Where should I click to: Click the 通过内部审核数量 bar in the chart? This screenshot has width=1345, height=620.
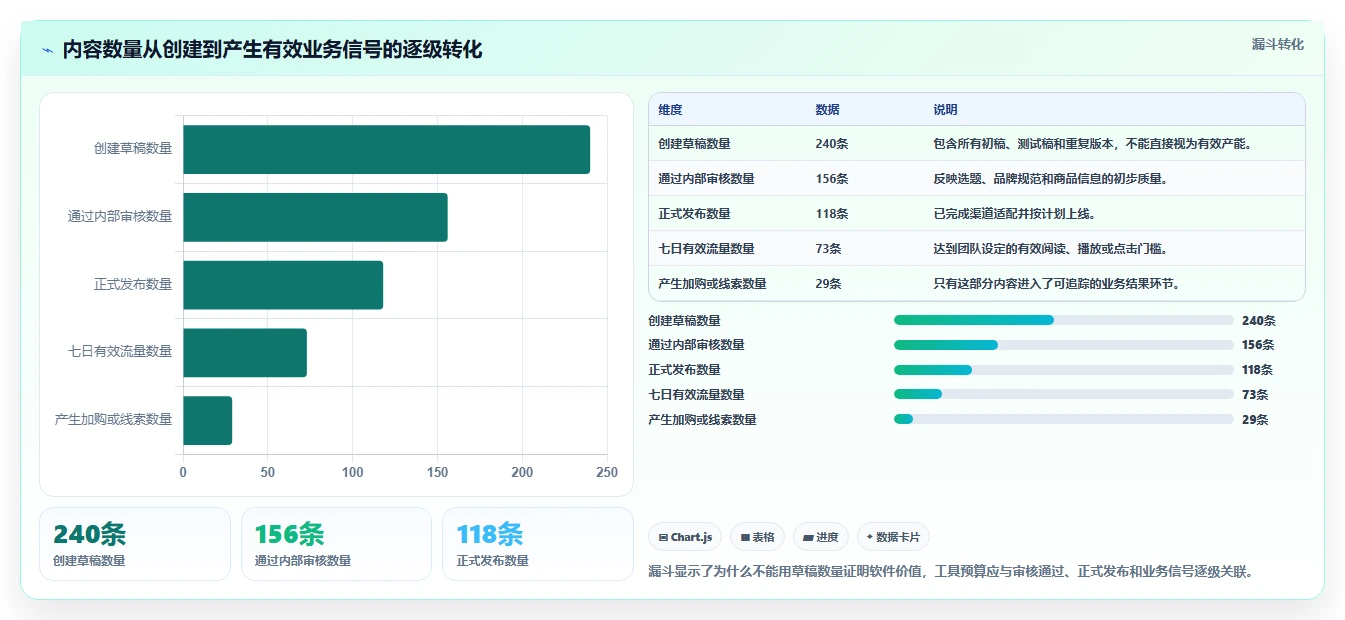[315, 217]
